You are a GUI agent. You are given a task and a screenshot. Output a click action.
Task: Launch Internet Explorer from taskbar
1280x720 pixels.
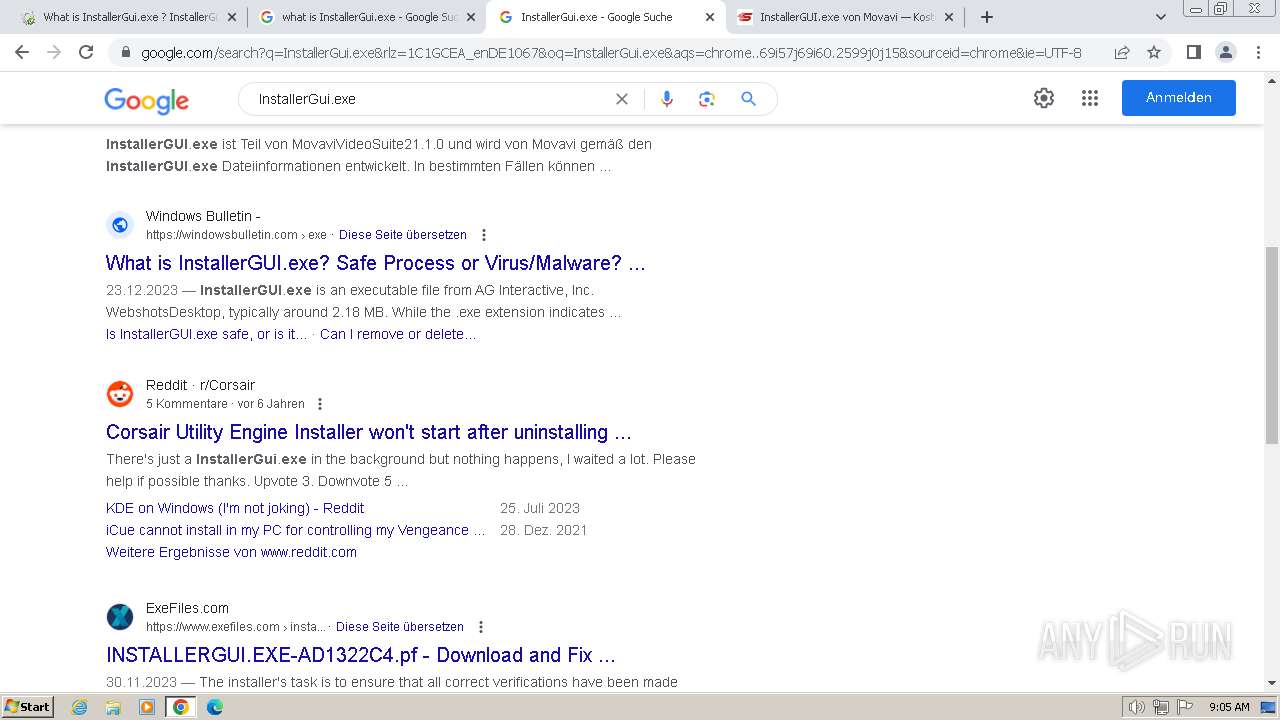point(80,707)
